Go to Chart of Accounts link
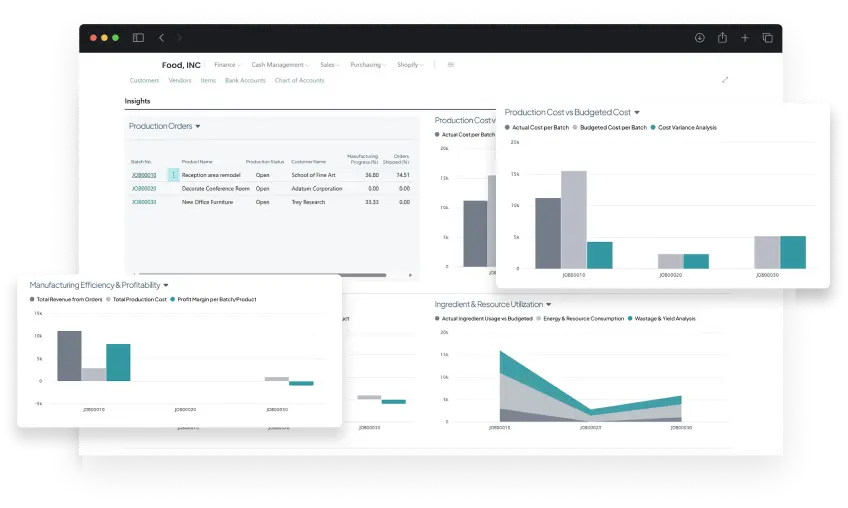Viewport: 848px width, 508px height. [299, 80]
